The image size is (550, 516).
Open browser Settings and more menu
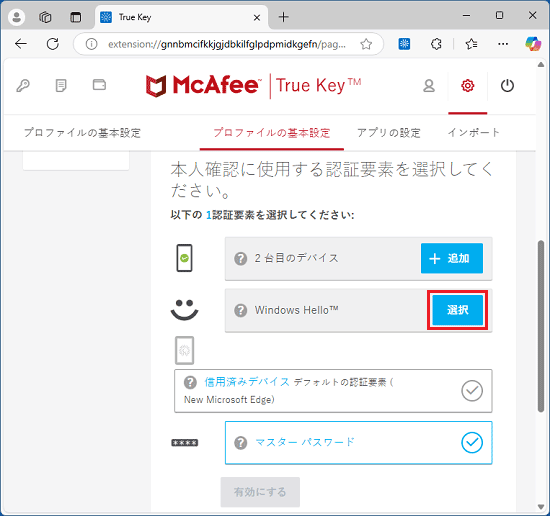tap(503, 44)
